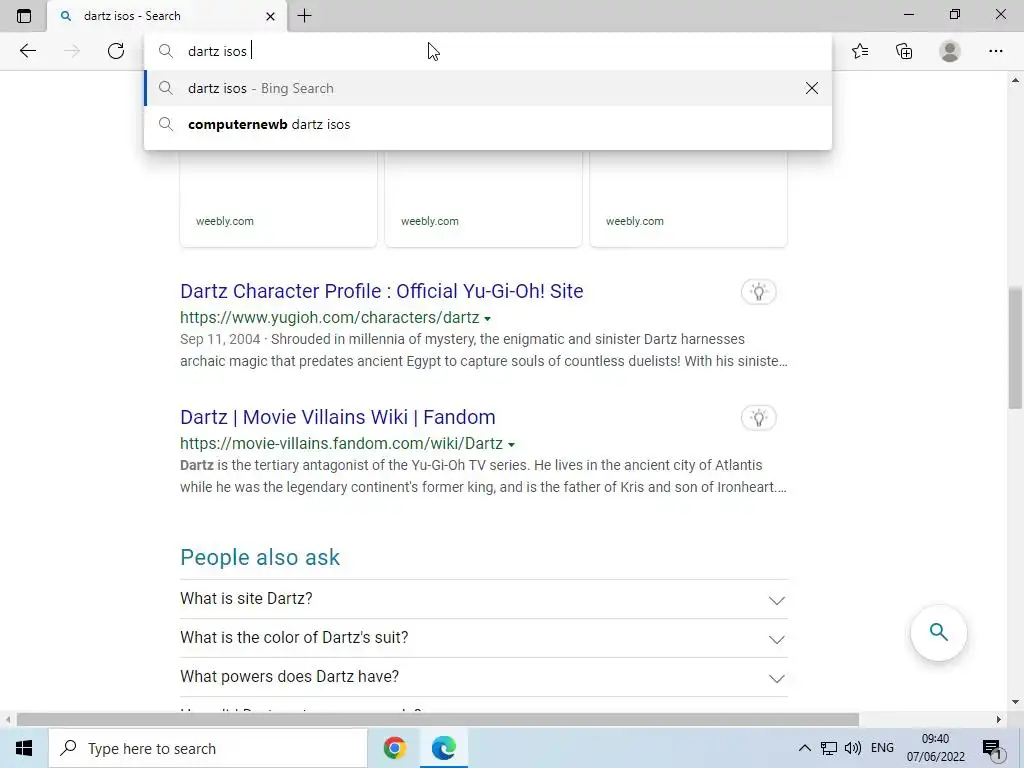The width and height of the screenshot is (1024, 768).
Task: Click the floating search magnifier button
Action: [938, 632]
